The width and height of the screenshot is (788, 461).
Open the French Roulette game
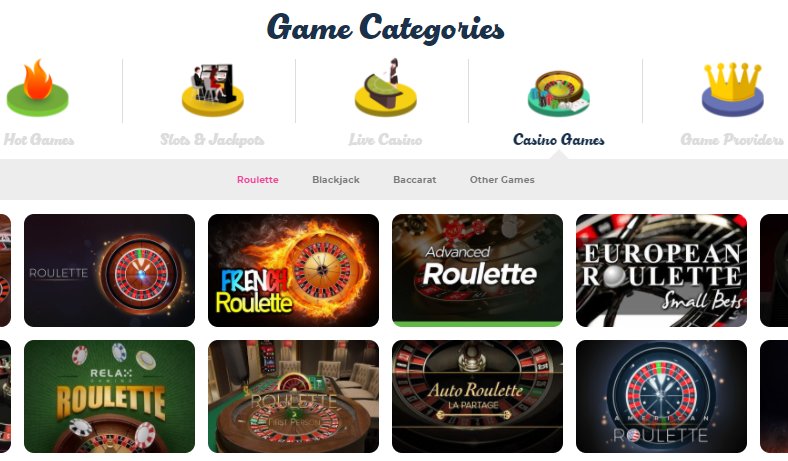[293, 270]
